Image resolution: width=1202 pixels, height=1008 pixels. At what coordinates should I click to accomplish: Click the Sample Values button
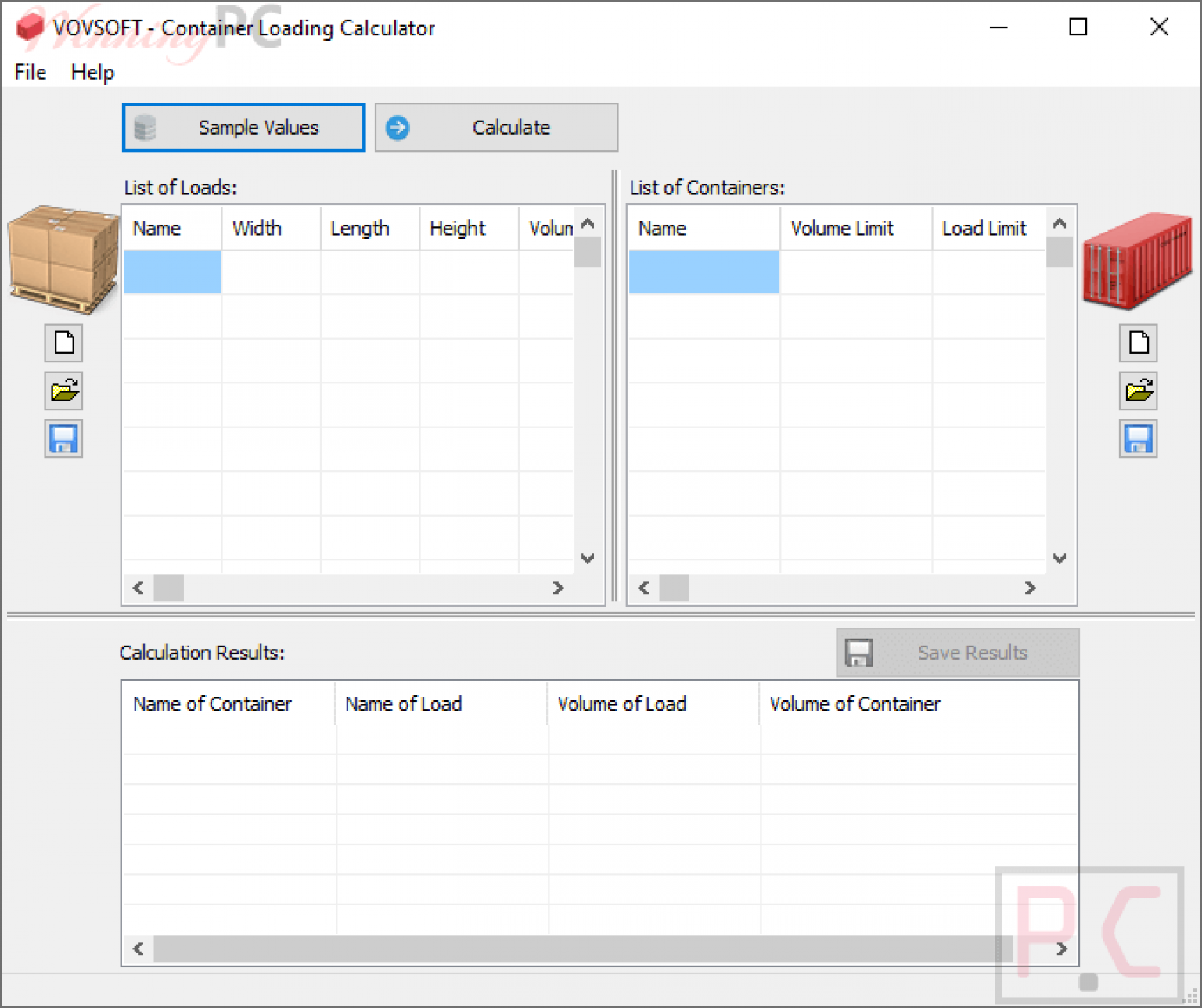tap(243, 128)
